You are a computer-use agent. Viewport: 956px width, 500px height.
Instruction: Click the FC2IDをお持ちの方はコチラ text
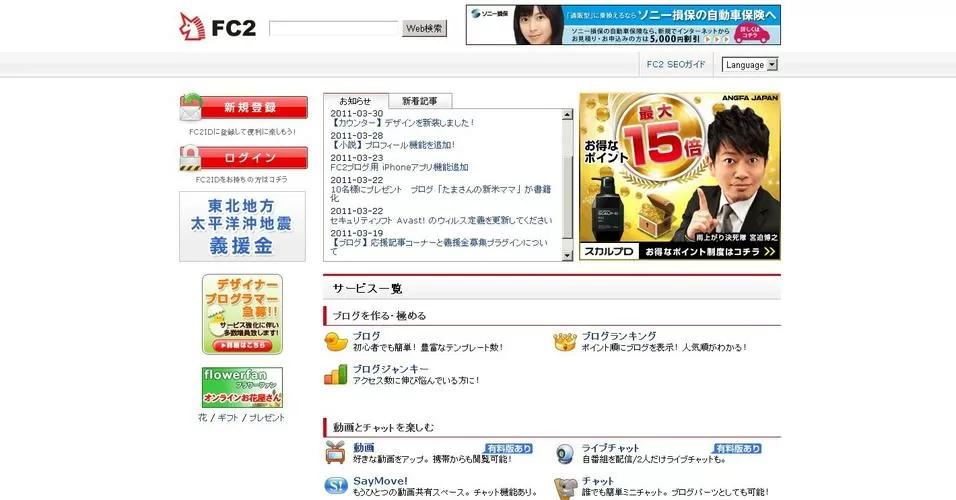241,179
